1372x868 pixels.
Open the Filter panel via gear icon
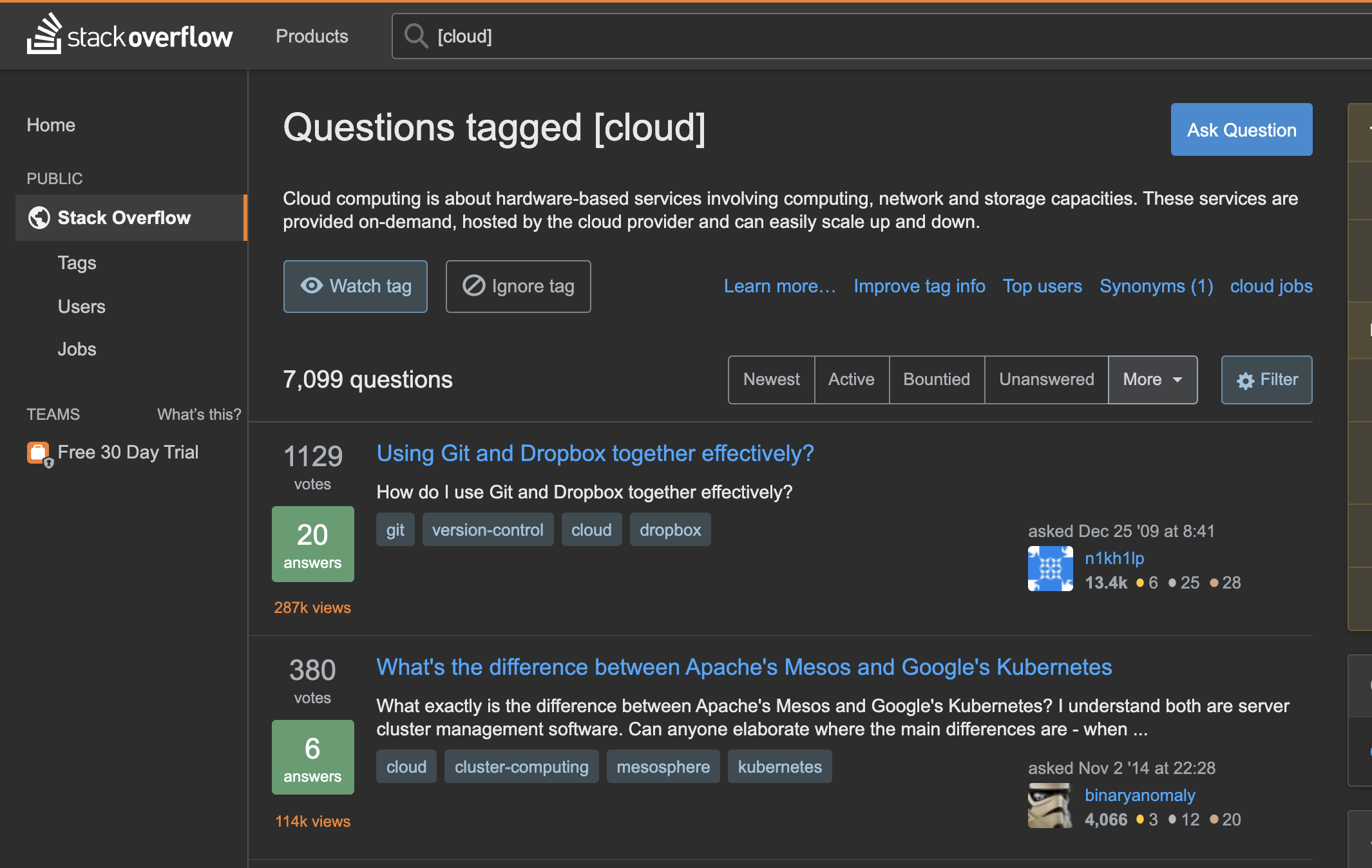click(x=1246, y=379)
